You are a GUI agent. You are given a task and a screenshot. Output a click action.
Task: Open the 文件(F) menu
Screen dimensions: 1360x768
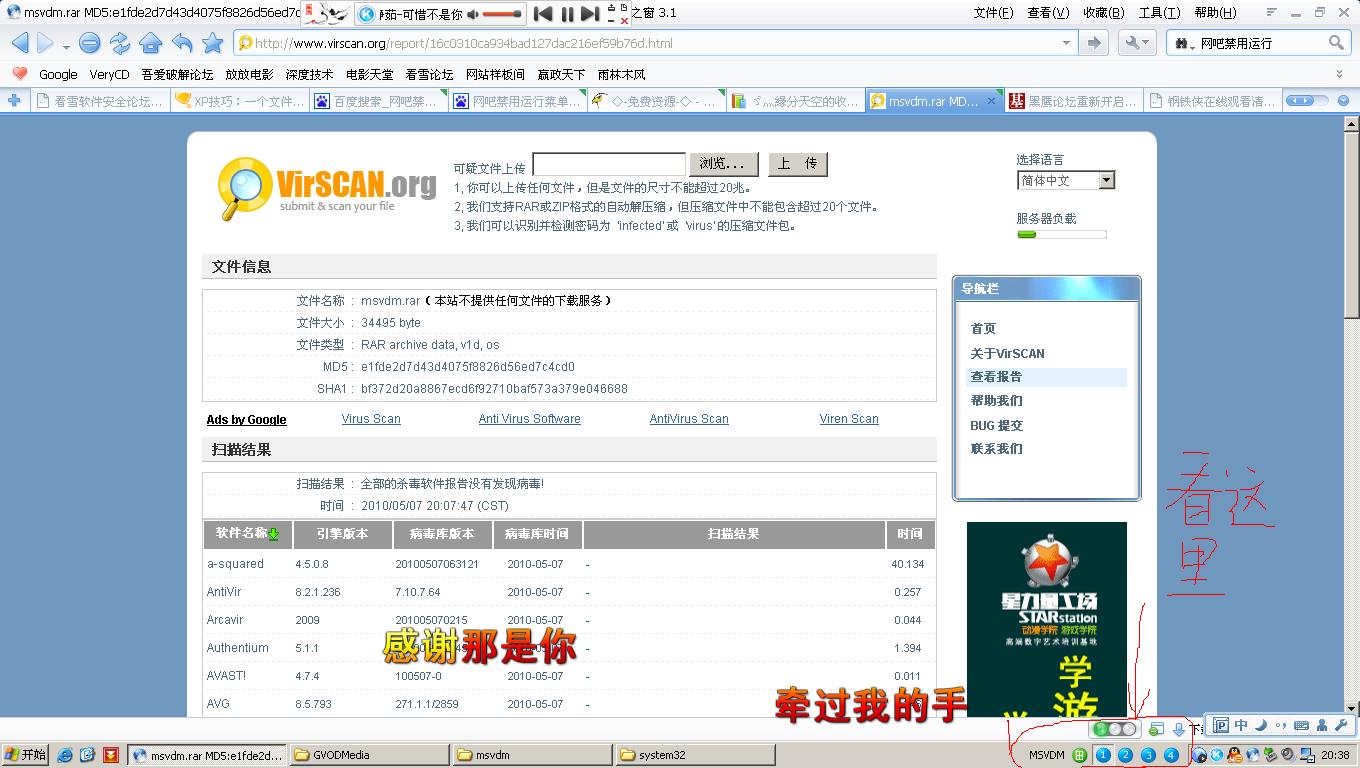(x=993, y=13)
